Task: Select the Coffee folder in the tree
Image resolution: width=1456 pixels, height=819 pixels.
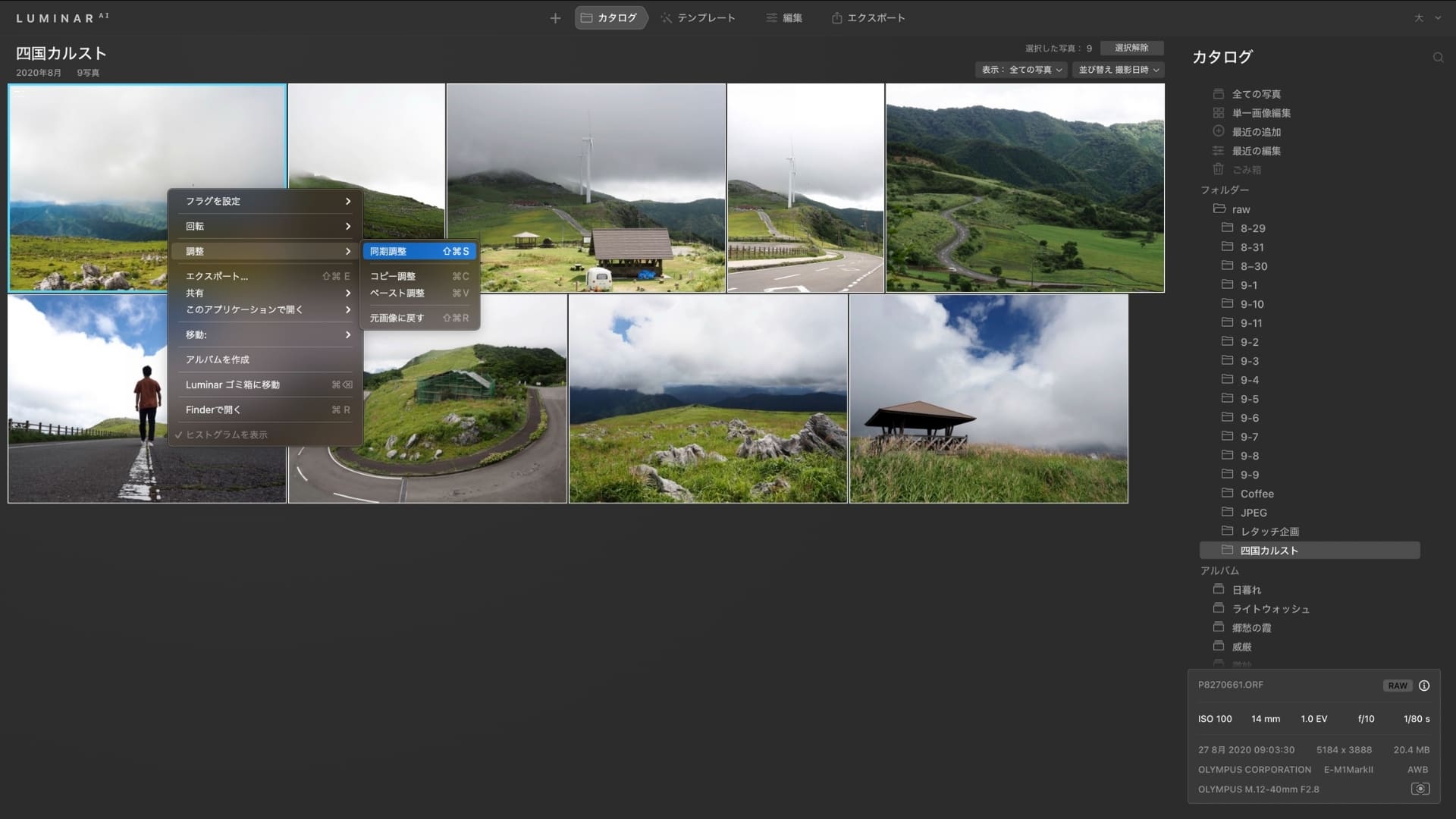Action: [x=1257, y=494]
